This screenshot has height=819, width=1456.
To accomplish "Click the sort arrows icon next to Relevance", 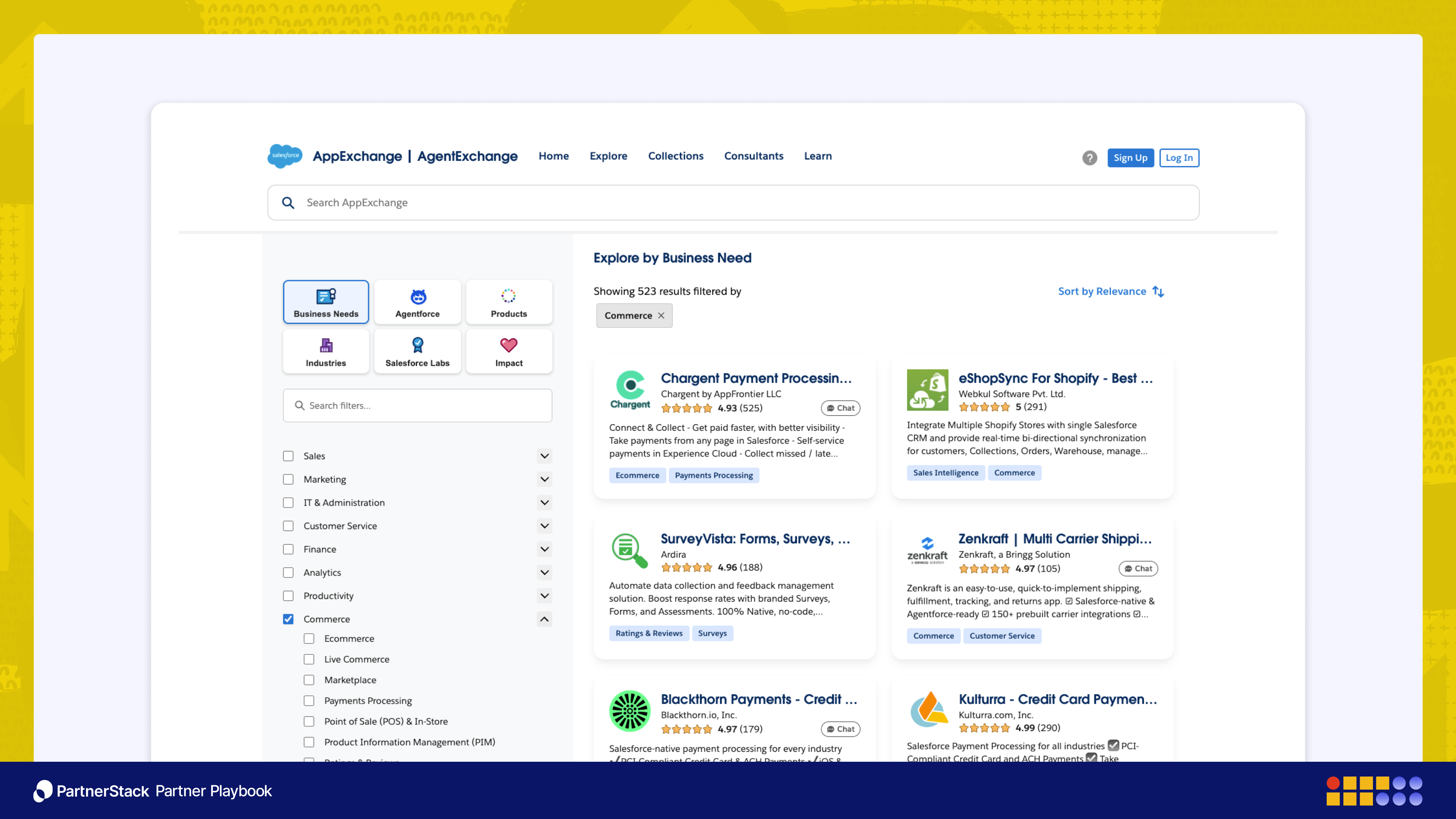I will 1158,292.
